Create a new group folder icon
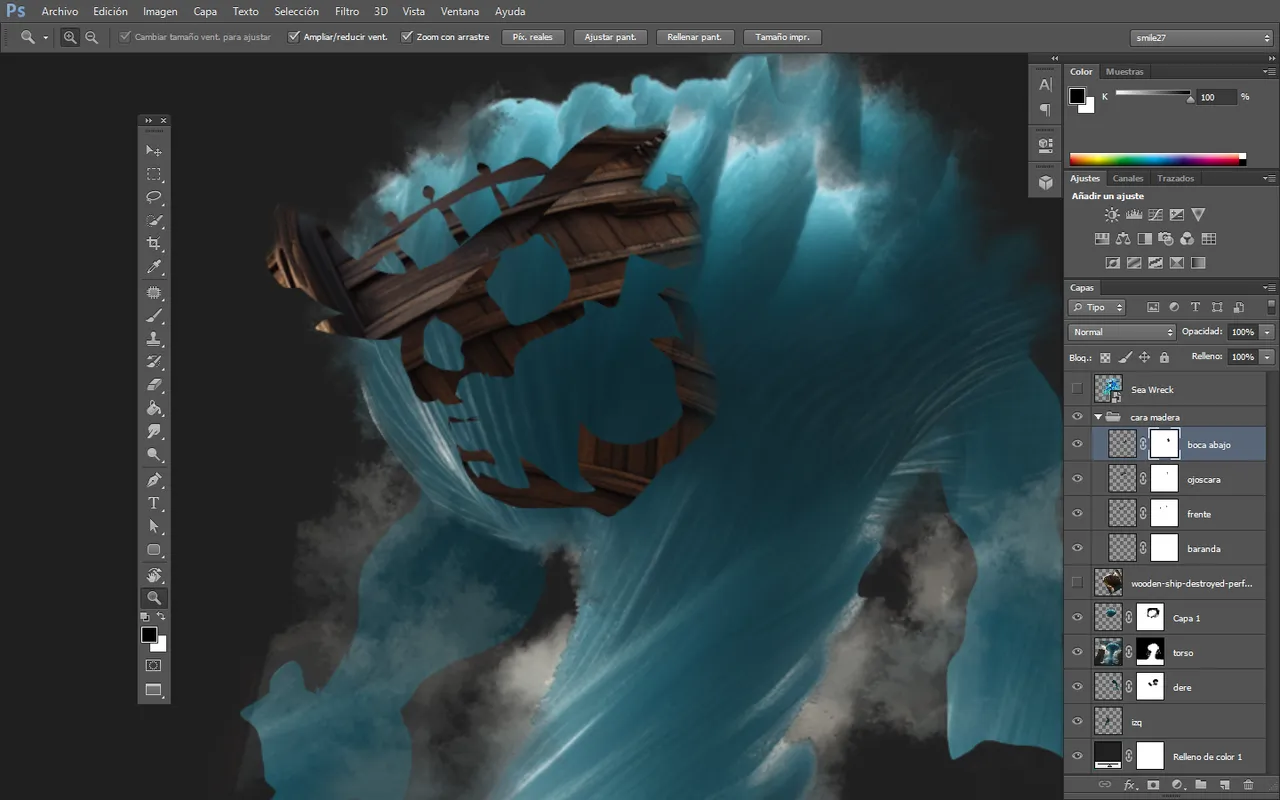The width and height of the screenshot is (1280, 800). pyautogui.click(x=1201, y=785)
